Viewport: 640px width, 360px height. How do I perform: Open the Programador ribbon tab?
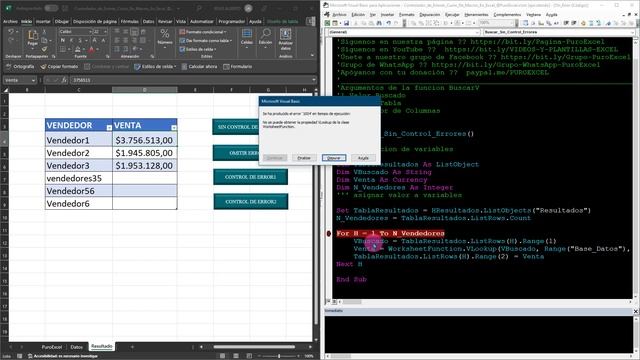point(231,21)
